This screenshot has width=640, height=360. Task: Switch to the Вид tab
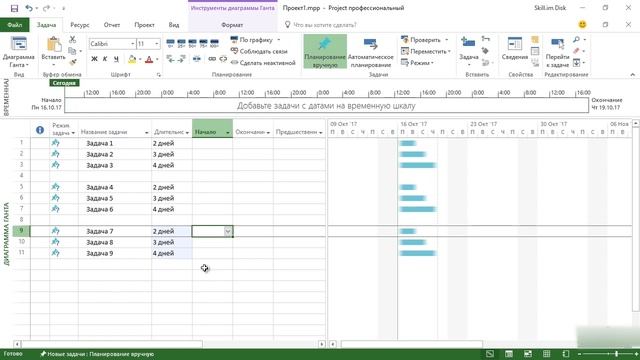[174, 25]
